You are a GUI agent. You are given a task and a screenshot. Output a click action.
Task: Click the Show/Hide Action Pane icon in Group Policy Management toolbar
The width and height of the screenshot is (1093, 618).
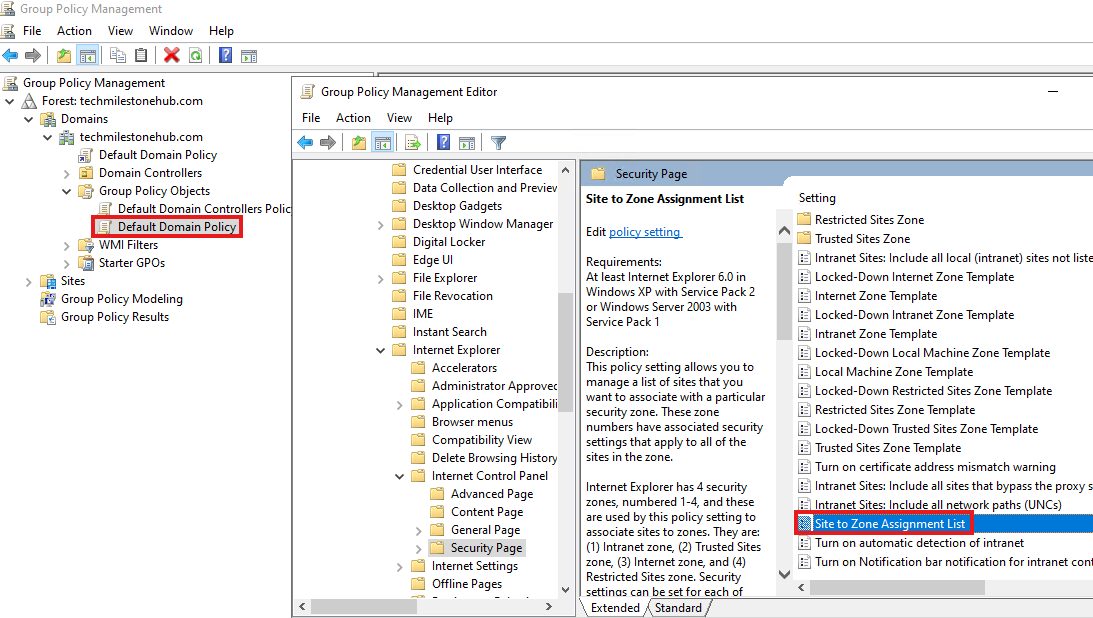pos(249,56)
